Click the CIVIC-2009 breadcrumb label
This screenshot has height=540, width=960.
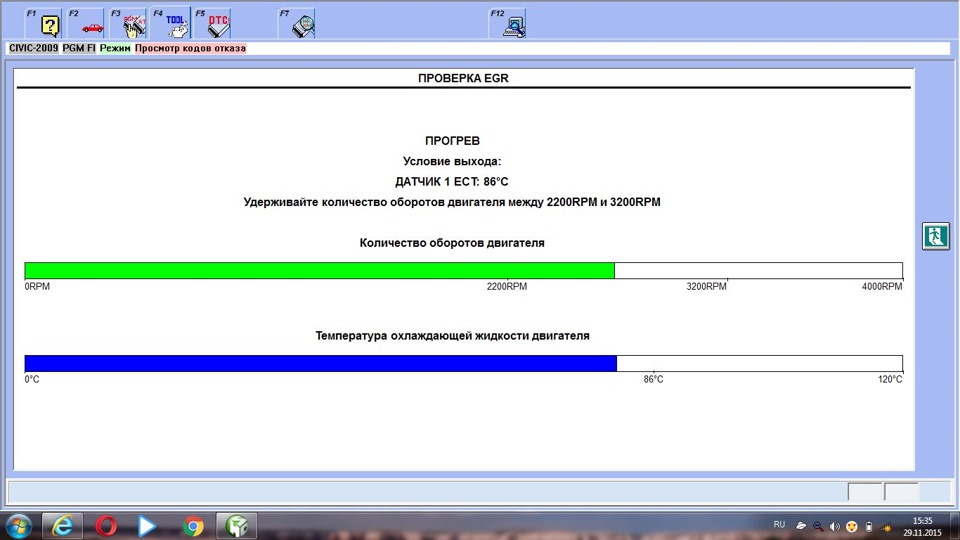click(x=34, y=48)
